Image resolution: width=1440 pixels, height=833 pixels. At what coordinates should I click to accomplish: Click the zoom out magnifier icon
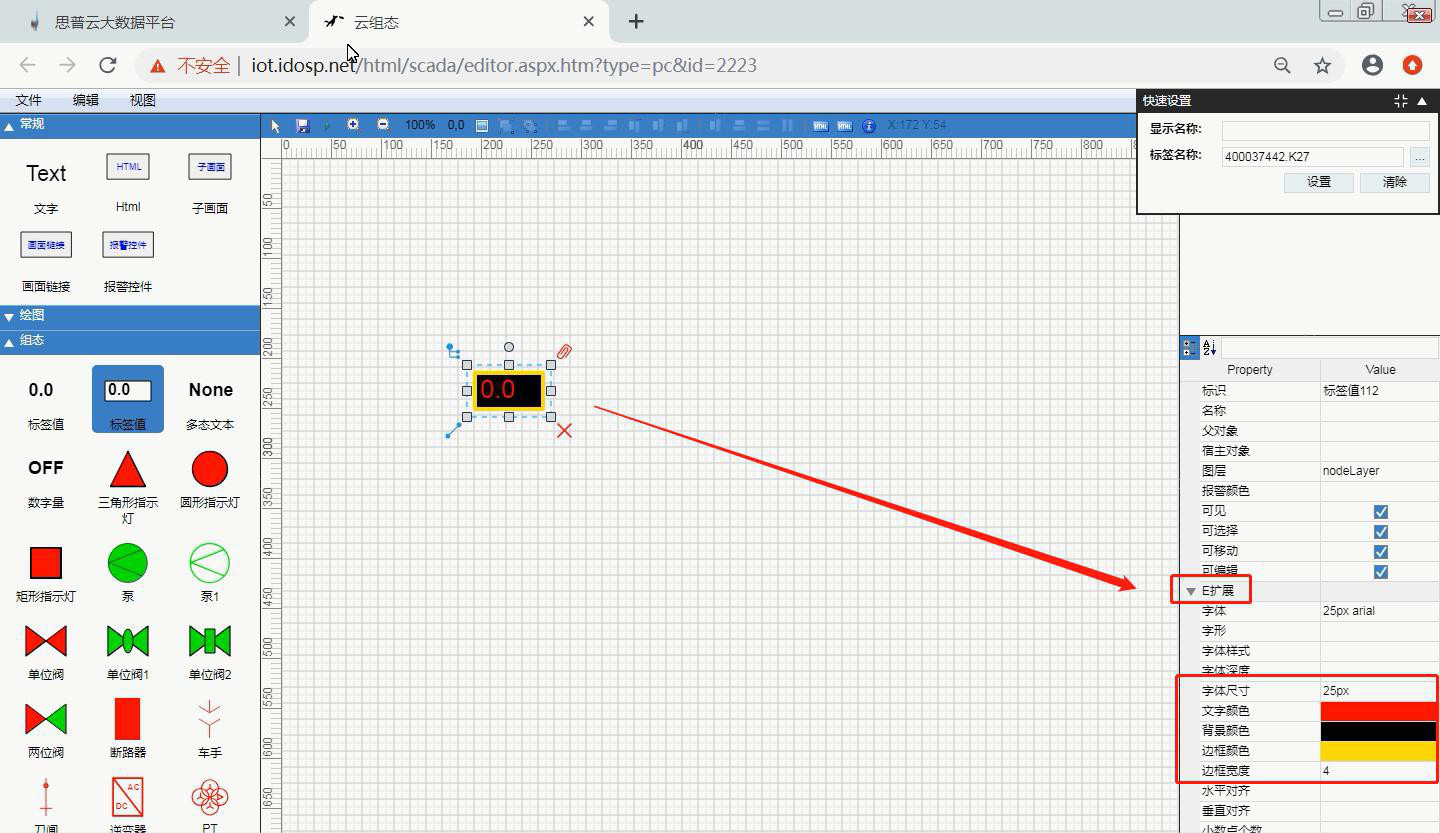coord(383,125)
